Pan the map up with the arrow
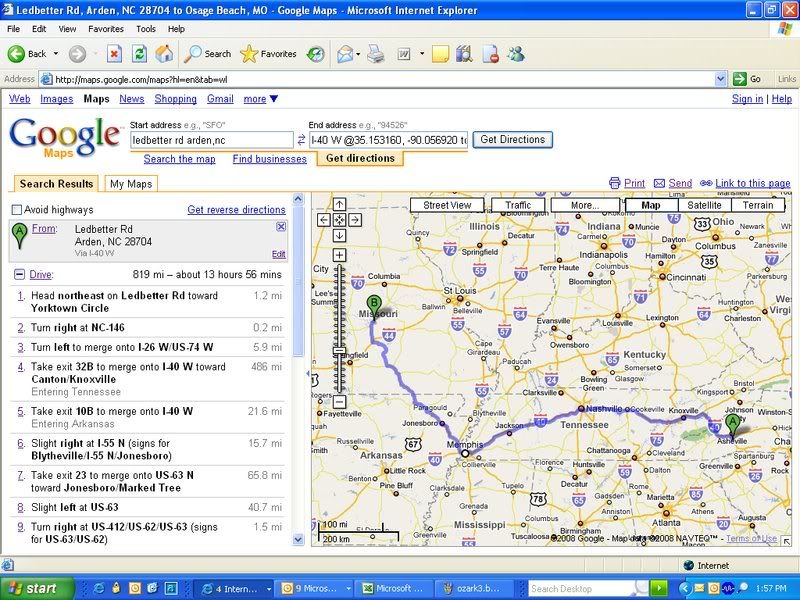800x600 pixels. point(339,205)
